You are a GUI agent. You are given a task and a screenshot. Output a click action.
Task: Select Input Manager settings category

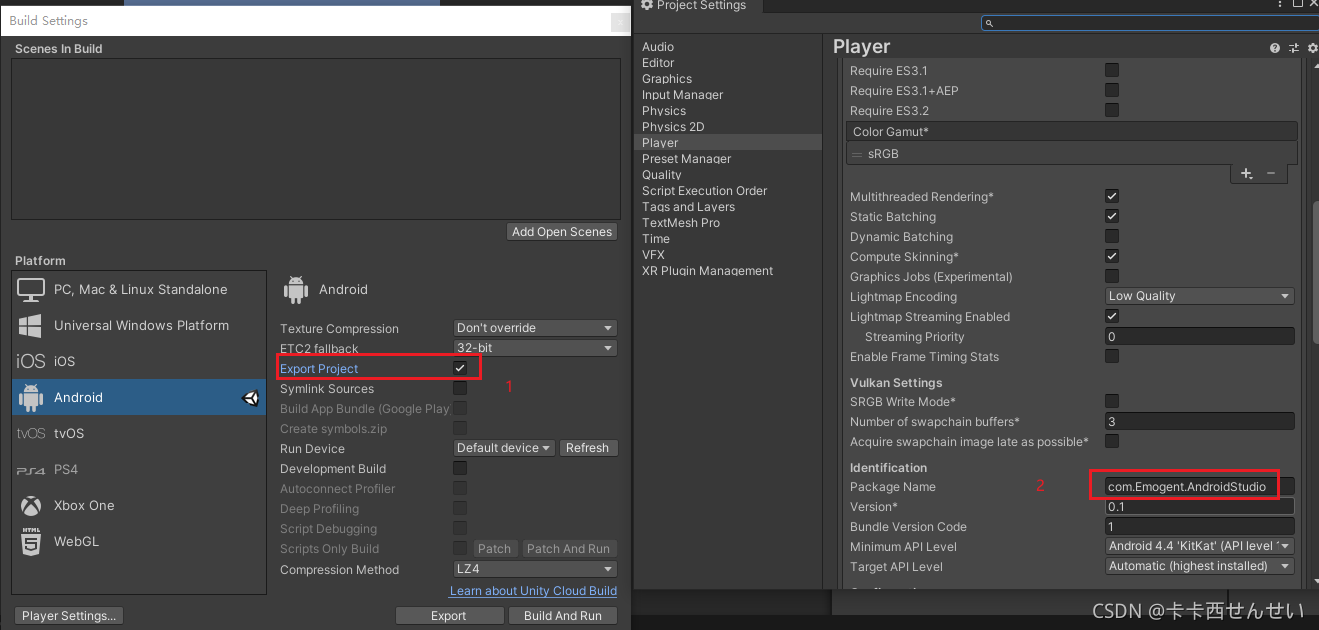tap(729, 95)
